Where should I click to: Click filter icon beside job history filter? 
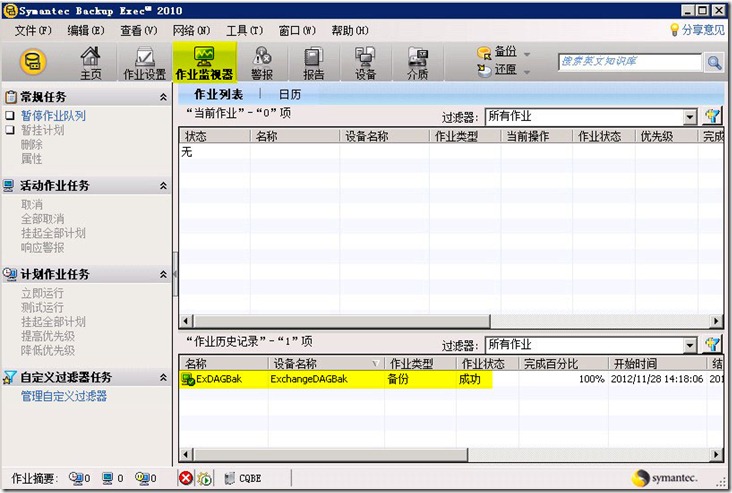(x=713, y=345)
